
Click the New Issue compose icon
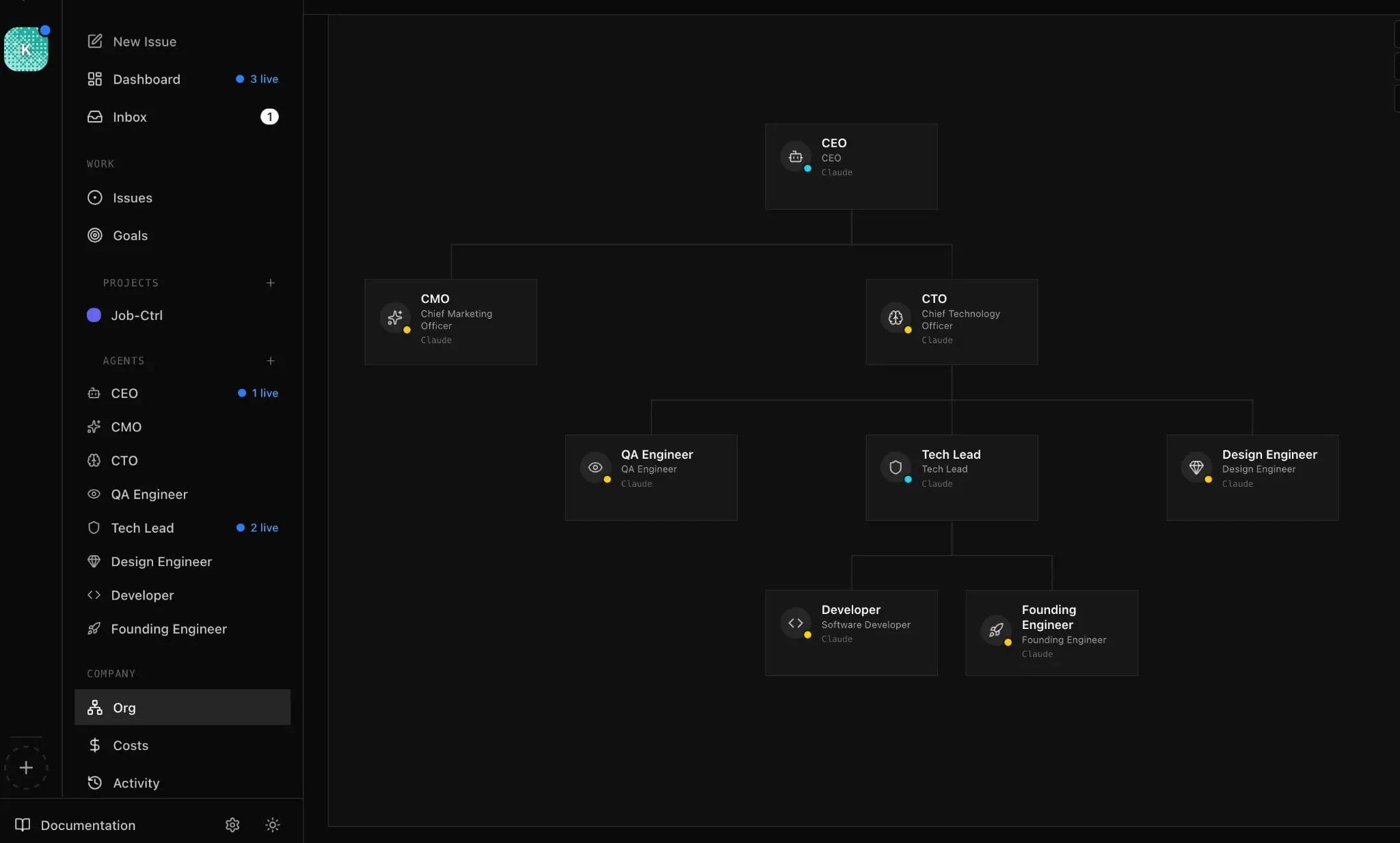95,42
